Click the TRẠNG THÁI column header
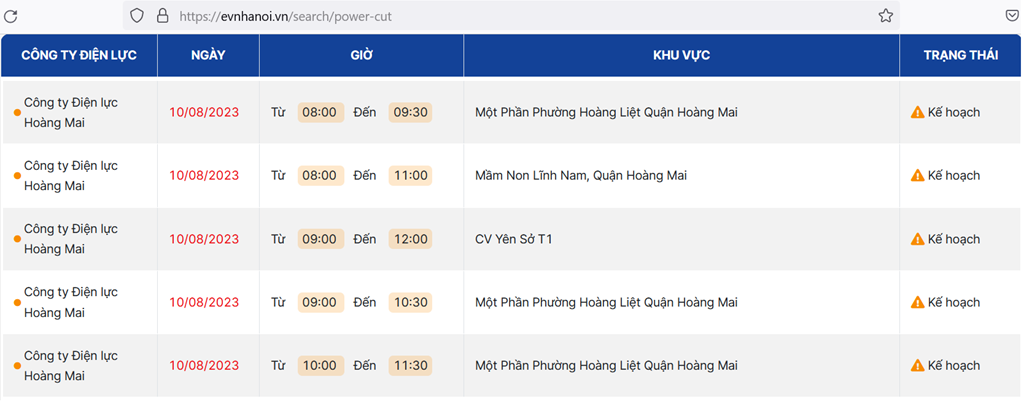This screenshot has width=1024, height=401. click(x=961, y=55)
